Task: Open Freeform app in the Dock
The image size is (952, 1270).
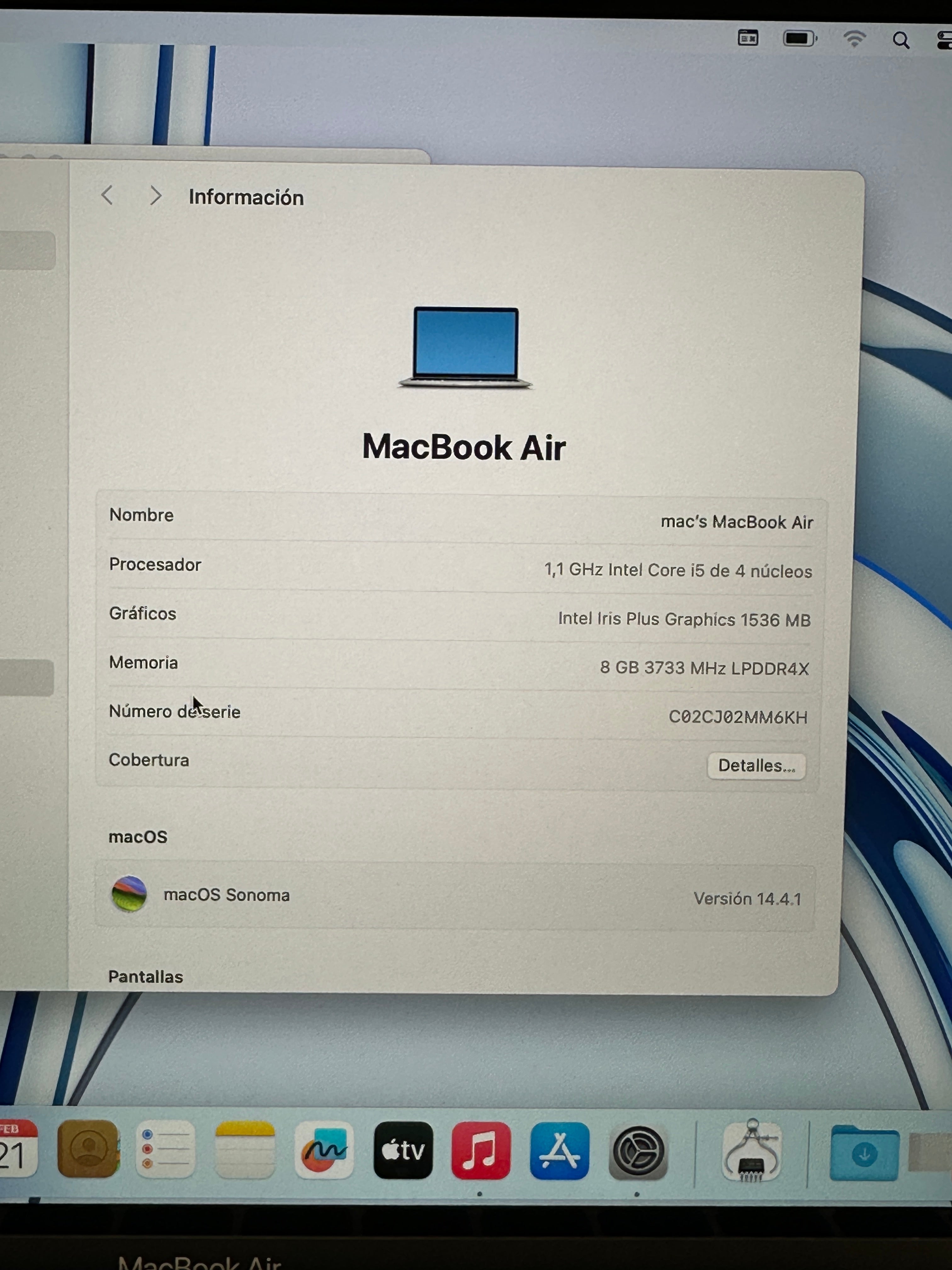Action: click(324, 1150)
